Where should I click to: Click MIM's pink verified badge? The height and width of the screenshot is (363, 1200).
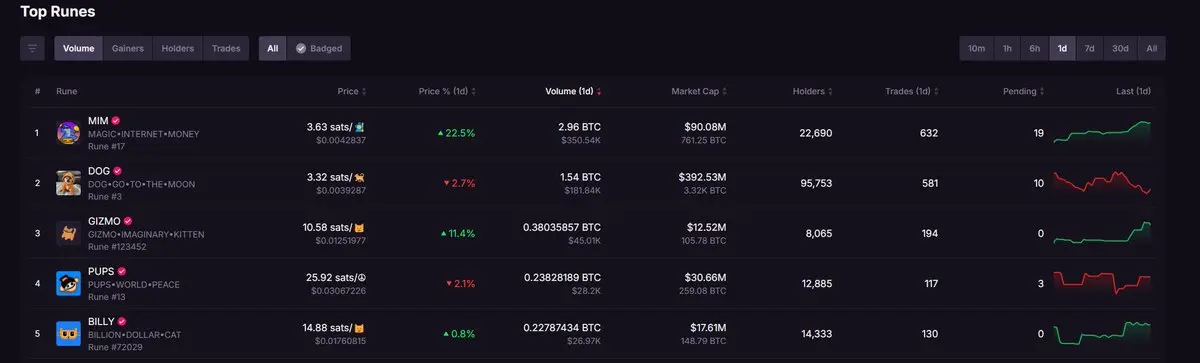point(116,120)
